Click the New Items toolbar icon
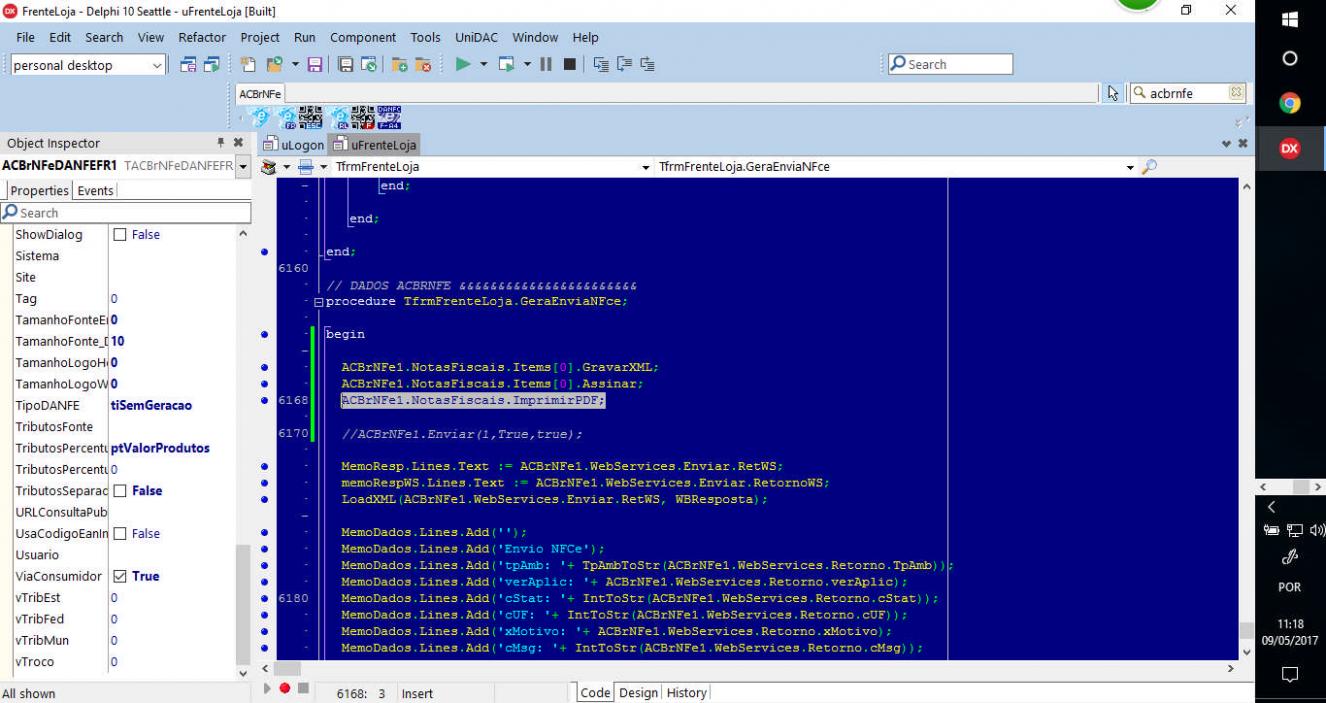The height and width of the screenshot is (703, 1326). pyautogui.click(x=248, y=65)
